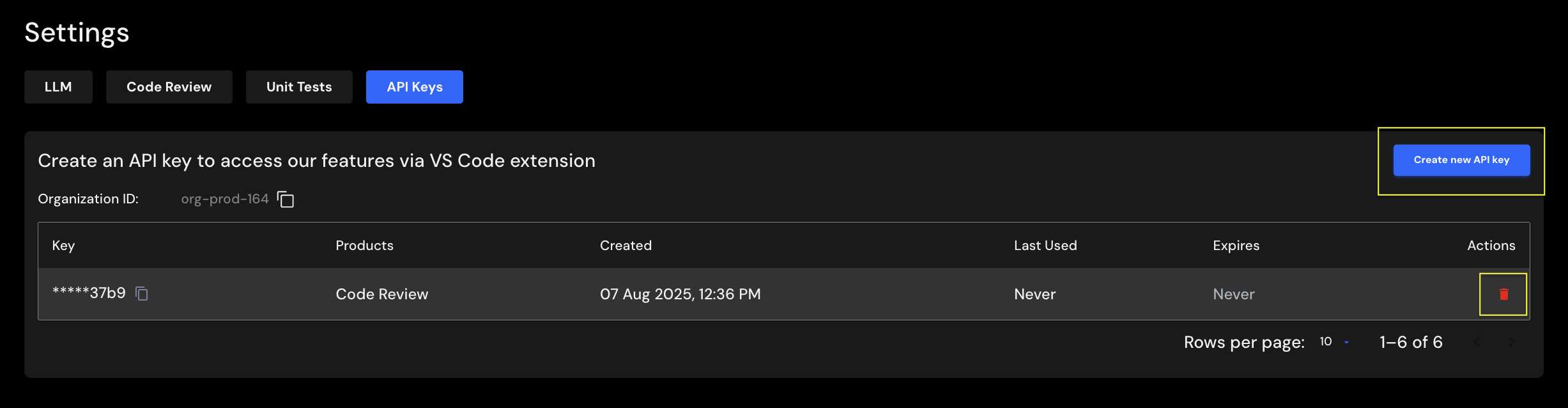Image resolution: width=1568 pixels, height=408 pixels.
Task: Select the Unit Tests tab
Action: (299, 87)
